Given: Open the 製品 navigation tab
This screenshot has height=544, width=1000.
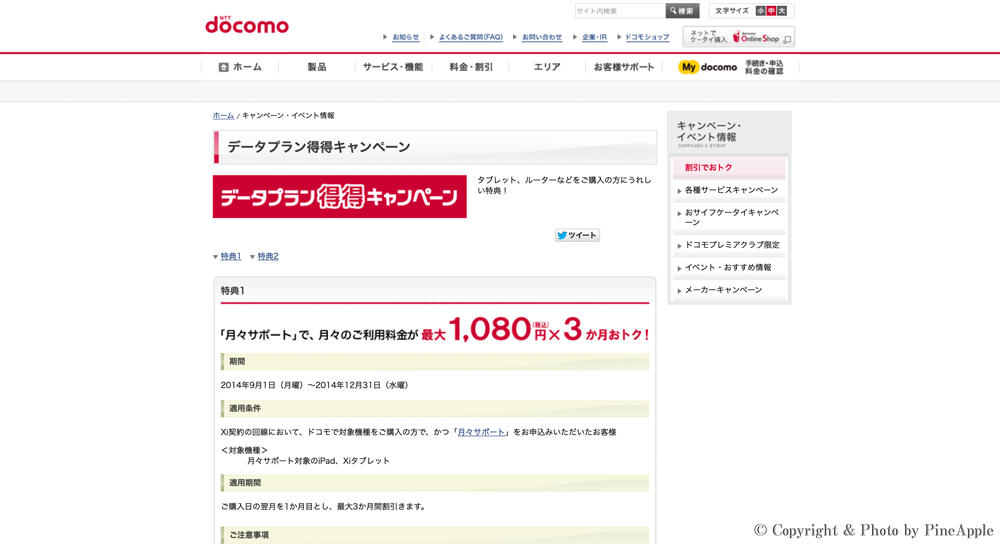Looking at the screenshot, I should pyautogui.click(x=317, y=67).
